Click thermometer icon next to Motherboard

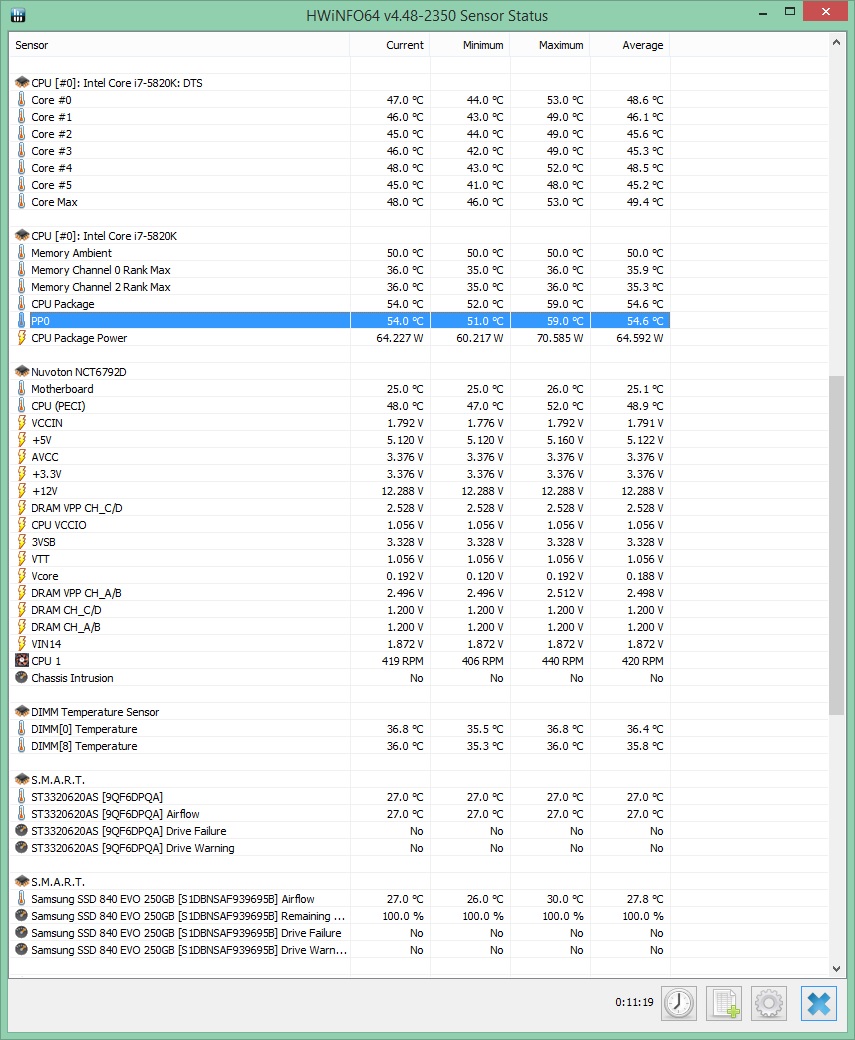pyautogui.click(x=21, y=389)
